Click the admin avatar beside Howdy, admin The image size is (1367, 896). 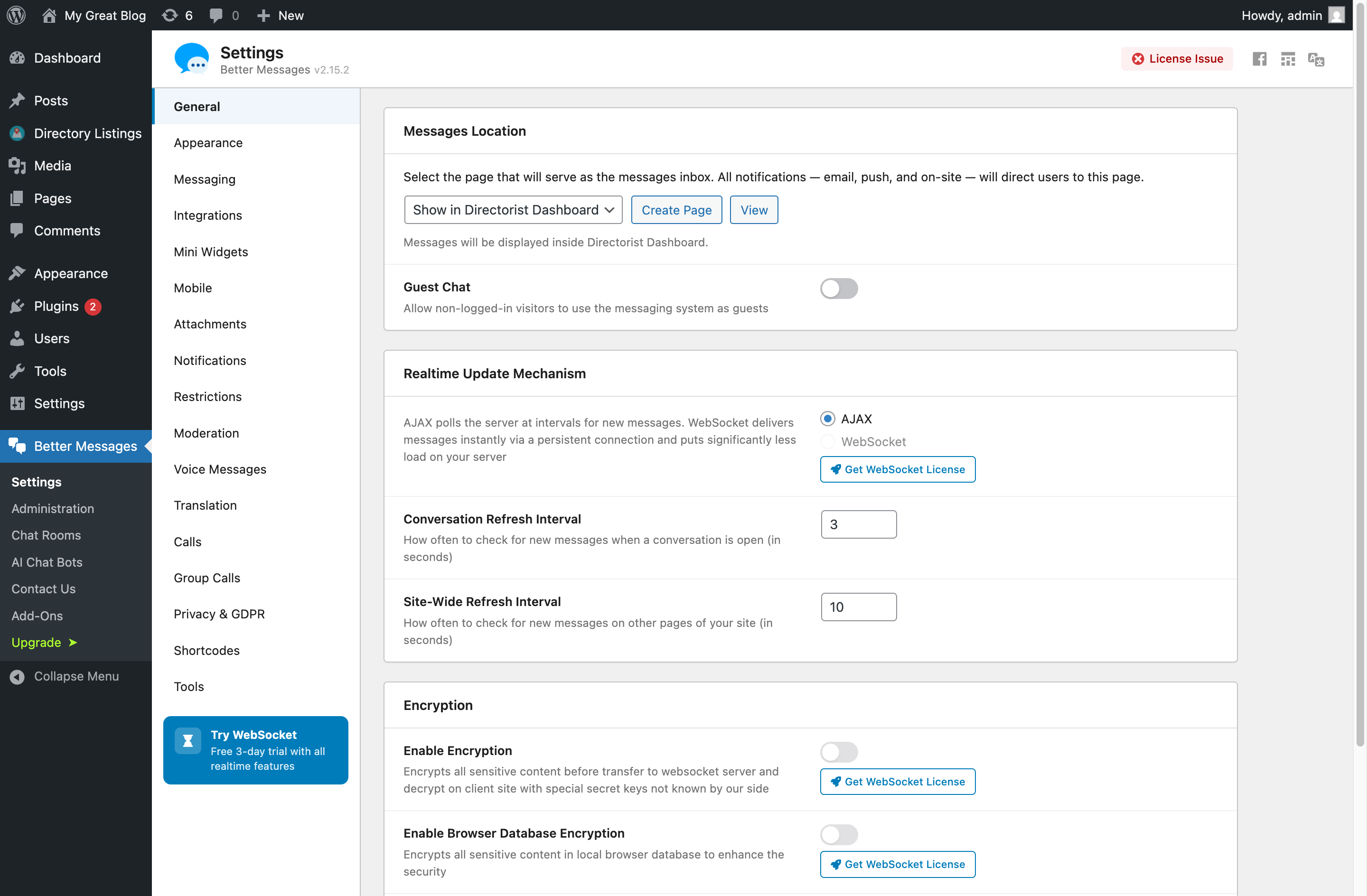(1337, 16)
